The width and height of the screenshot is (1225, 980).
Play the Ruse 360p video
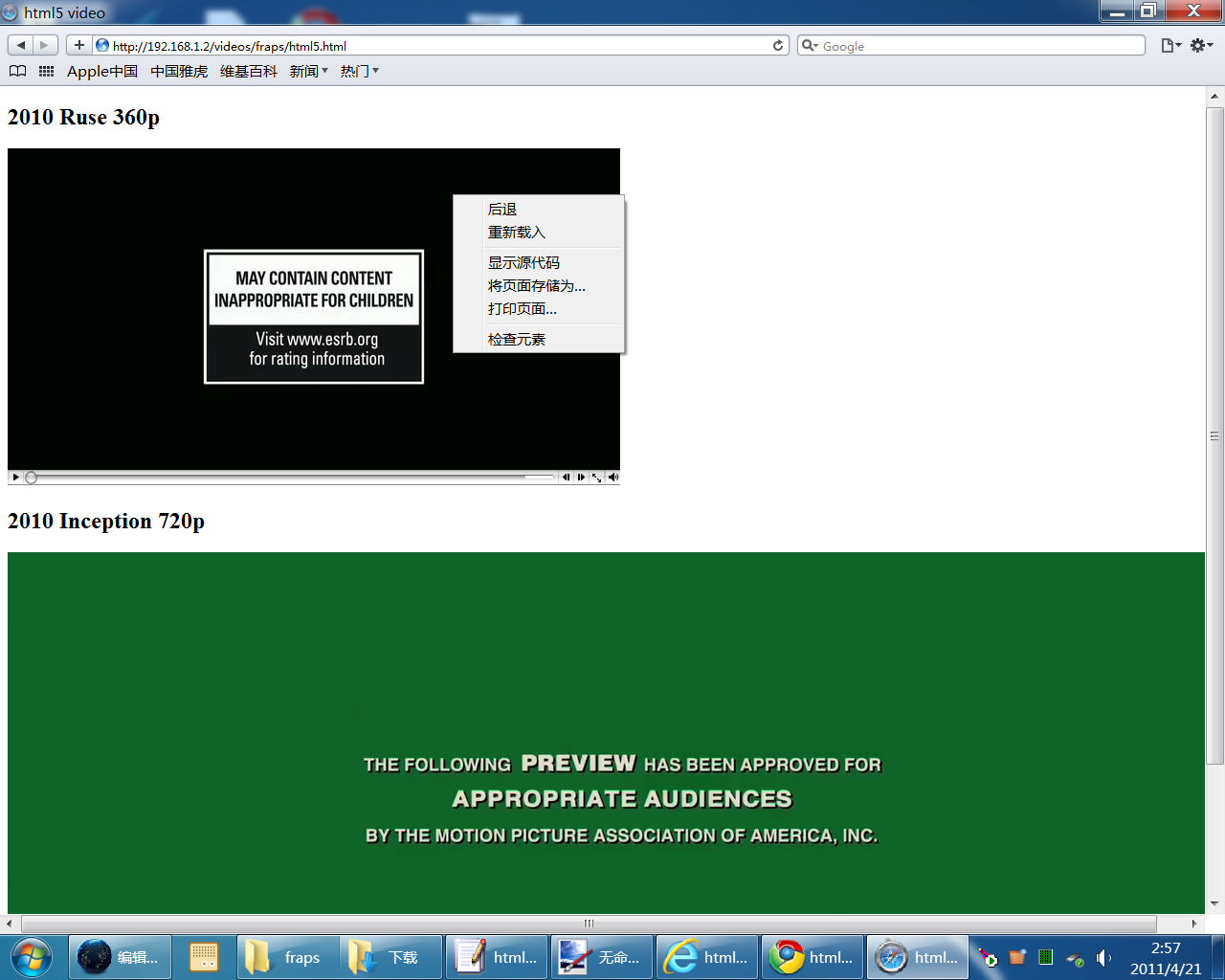tap(15, 477)
